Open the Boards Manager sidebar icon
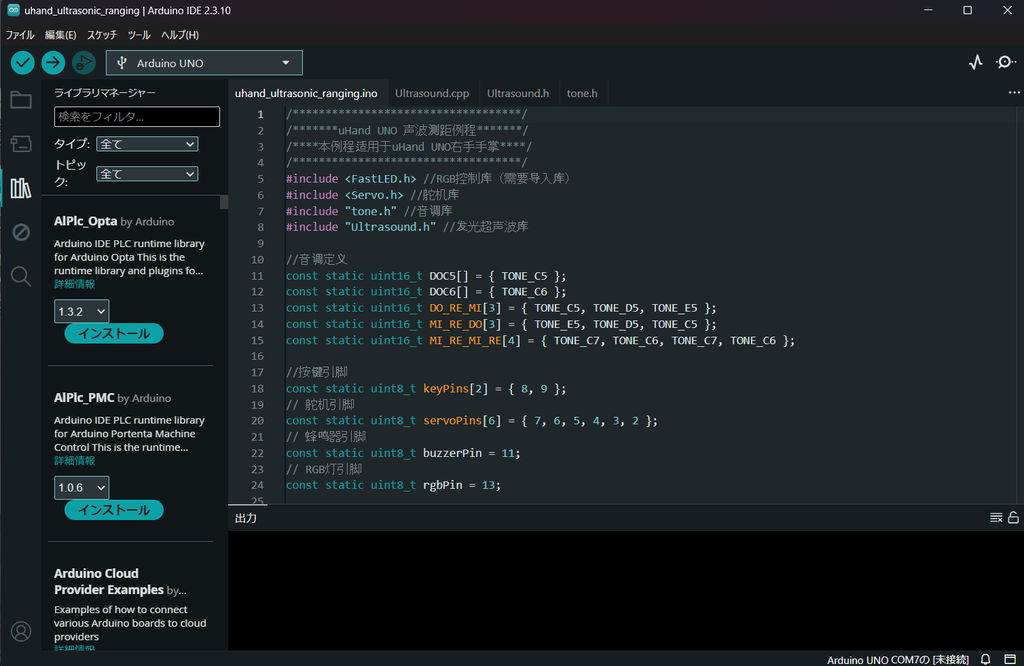Screen dimensions: 1024x666 coord(21,144)
